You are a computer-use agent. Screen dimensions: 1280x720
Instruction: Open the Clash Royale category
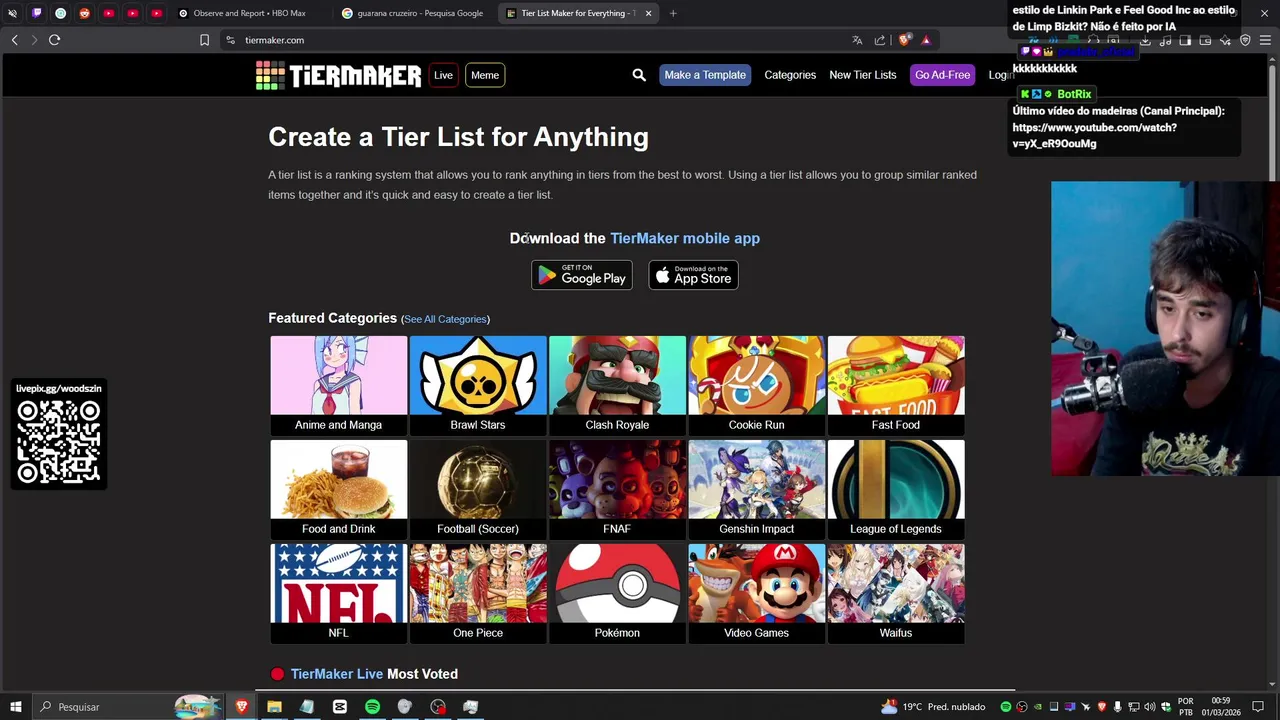coord(617,385)
